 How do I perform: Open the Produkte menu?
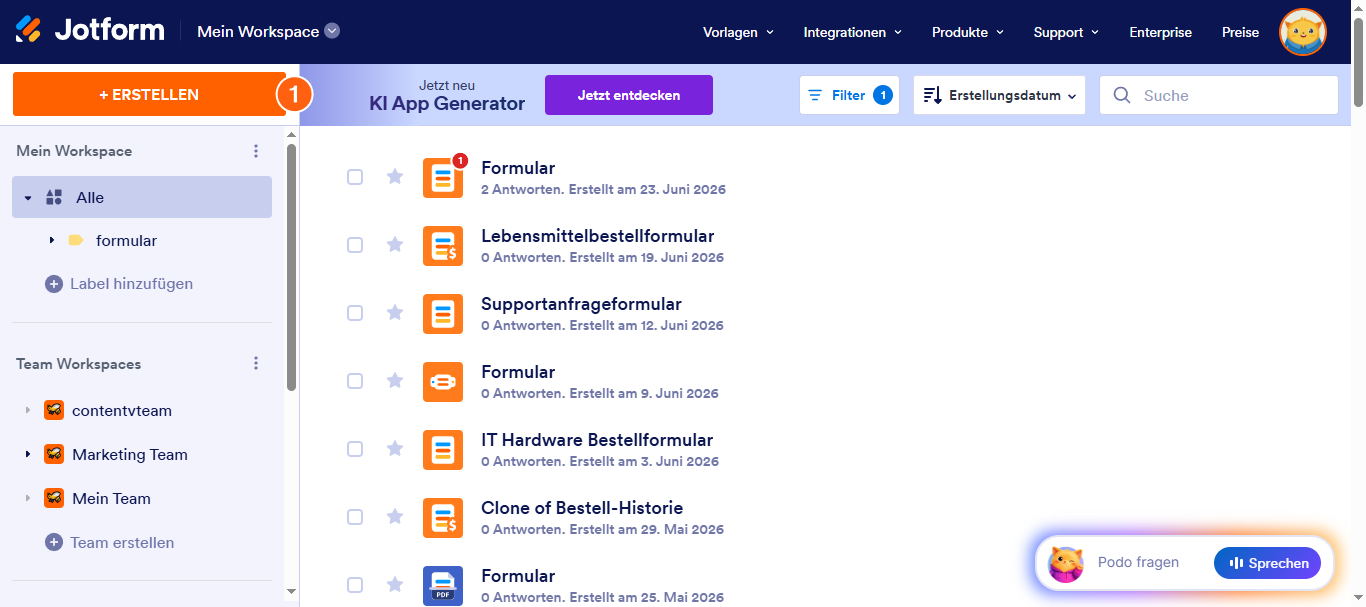[968, 32]
